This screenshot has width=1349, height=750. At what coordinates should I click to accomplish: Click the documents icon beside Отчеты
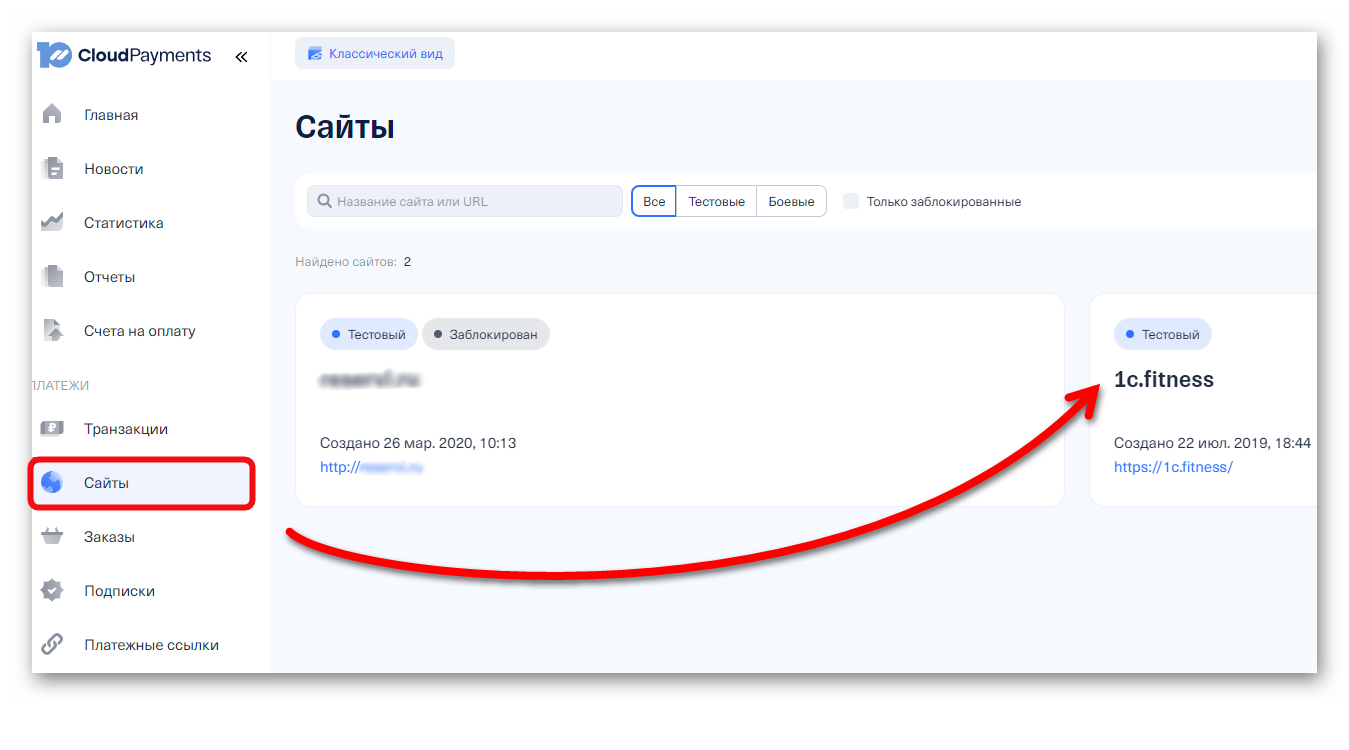point(52,276)
